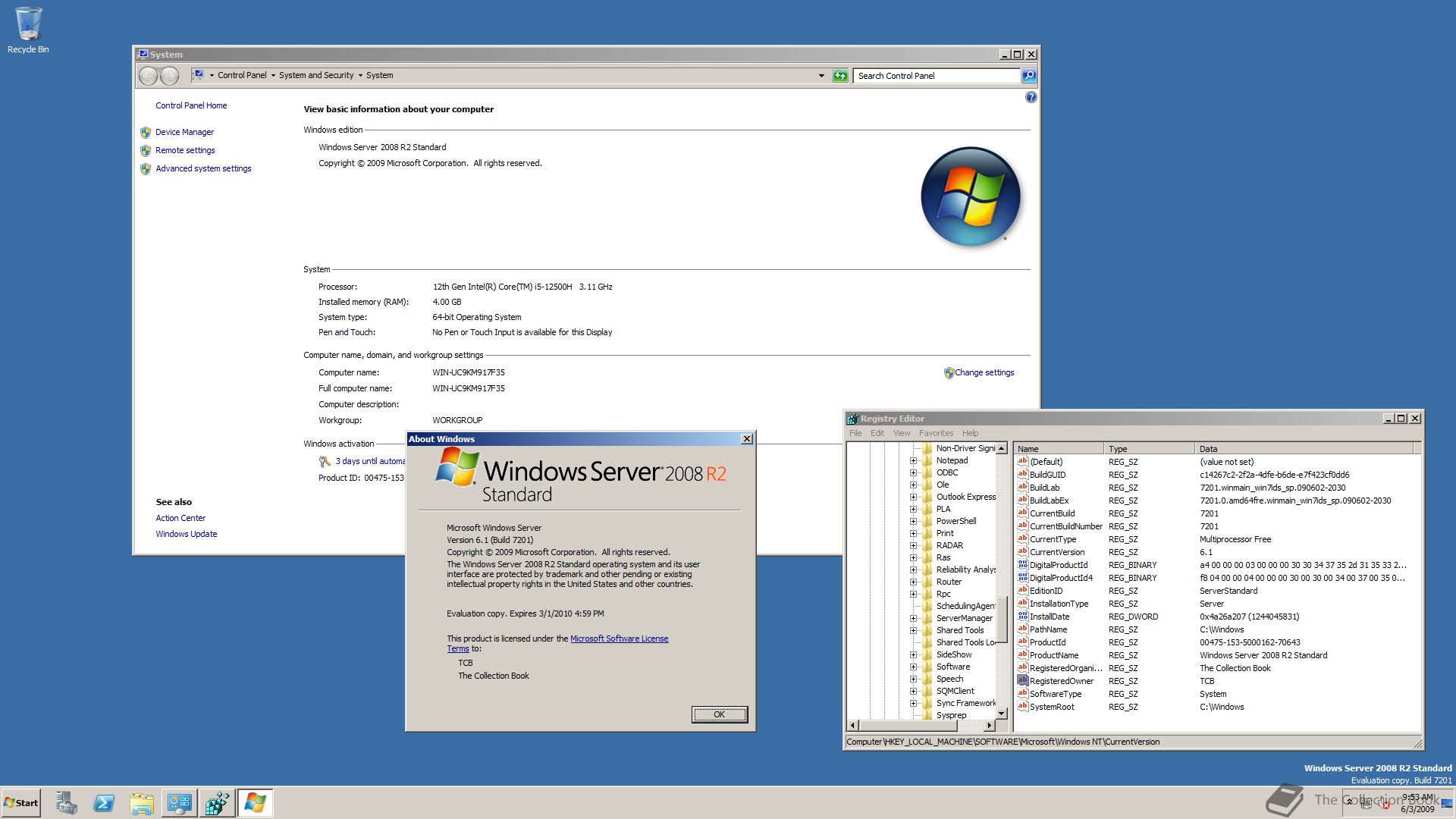
Task: Launch Windows PowerShell from taskbar
Action: [104, 803]
